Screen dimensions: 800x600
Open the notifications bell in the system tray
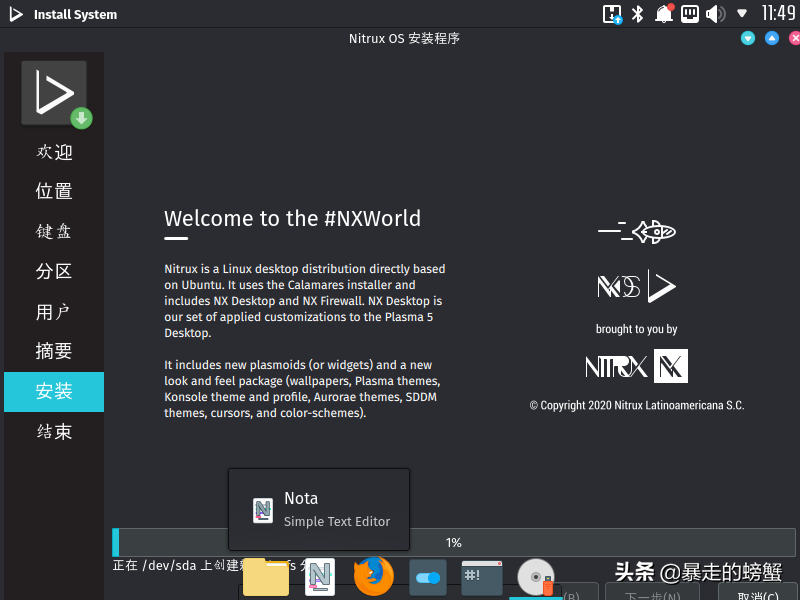click(663, 14)
